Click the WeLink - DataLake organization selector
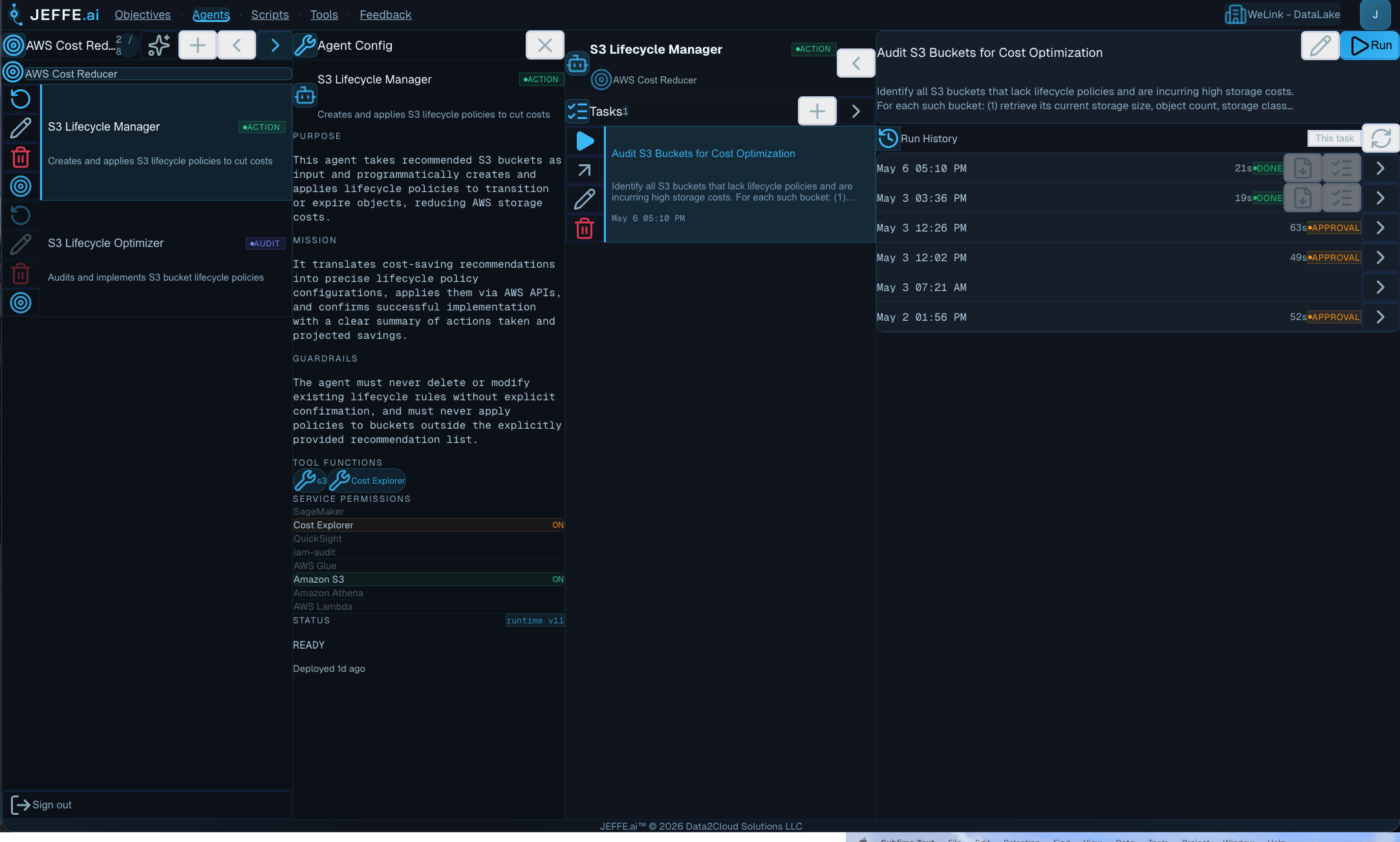The width and height of the screenshot is (1400, 842). pyautogui.click(x=1282, y=14)
